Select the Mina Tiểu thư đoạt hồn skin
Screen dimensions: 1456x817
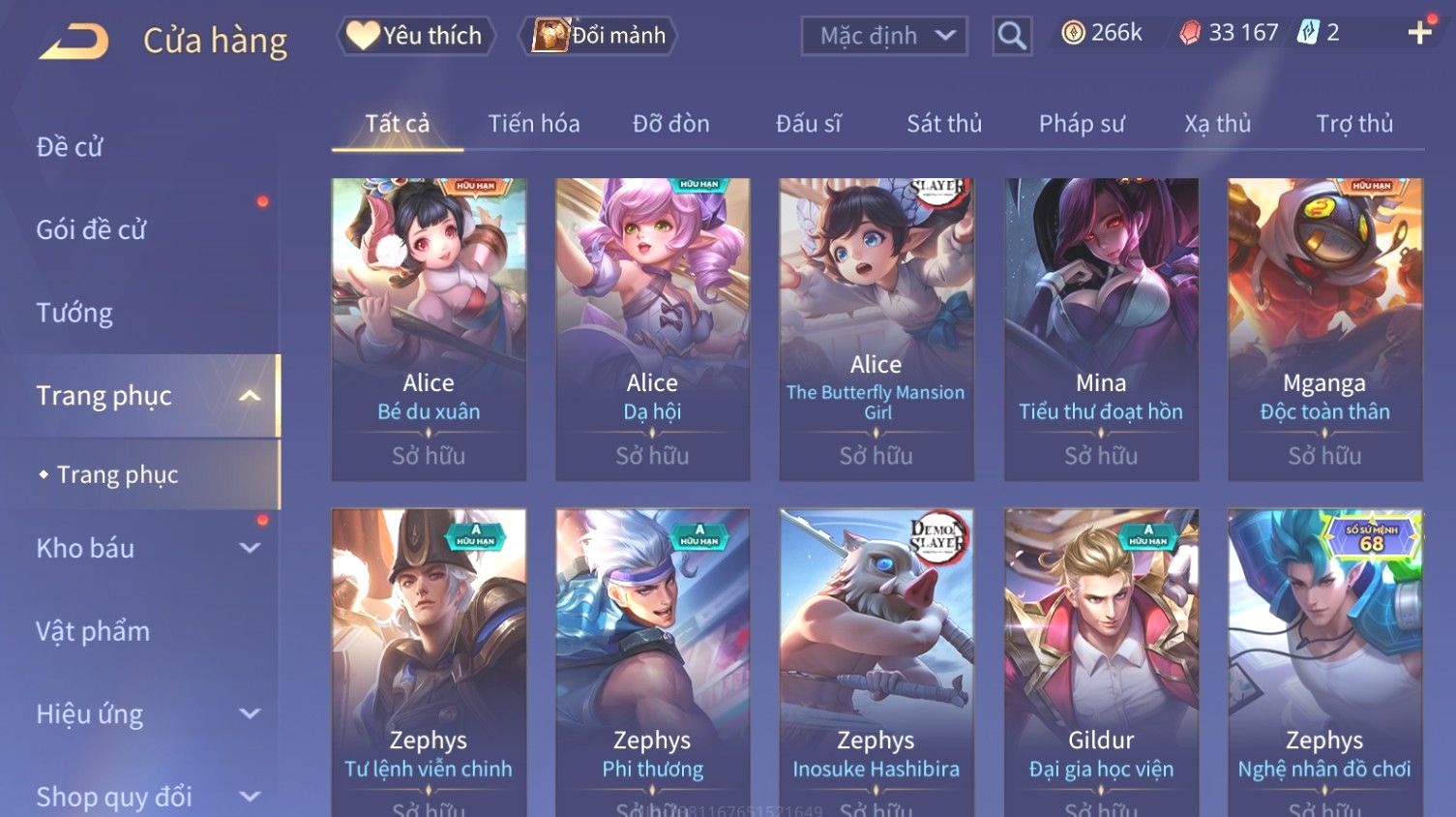click(x=1101, y=329)
